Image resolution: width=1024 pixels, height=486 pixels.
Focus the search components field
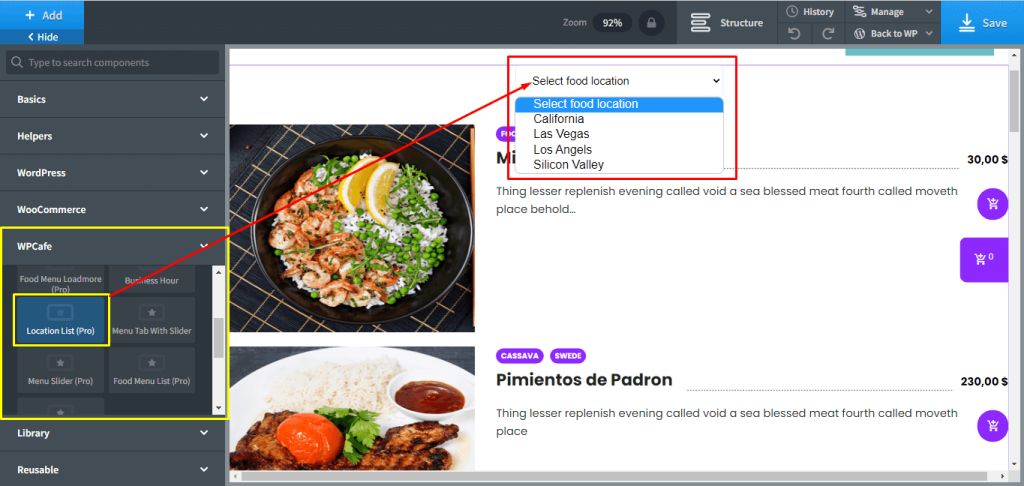(112, 63)
